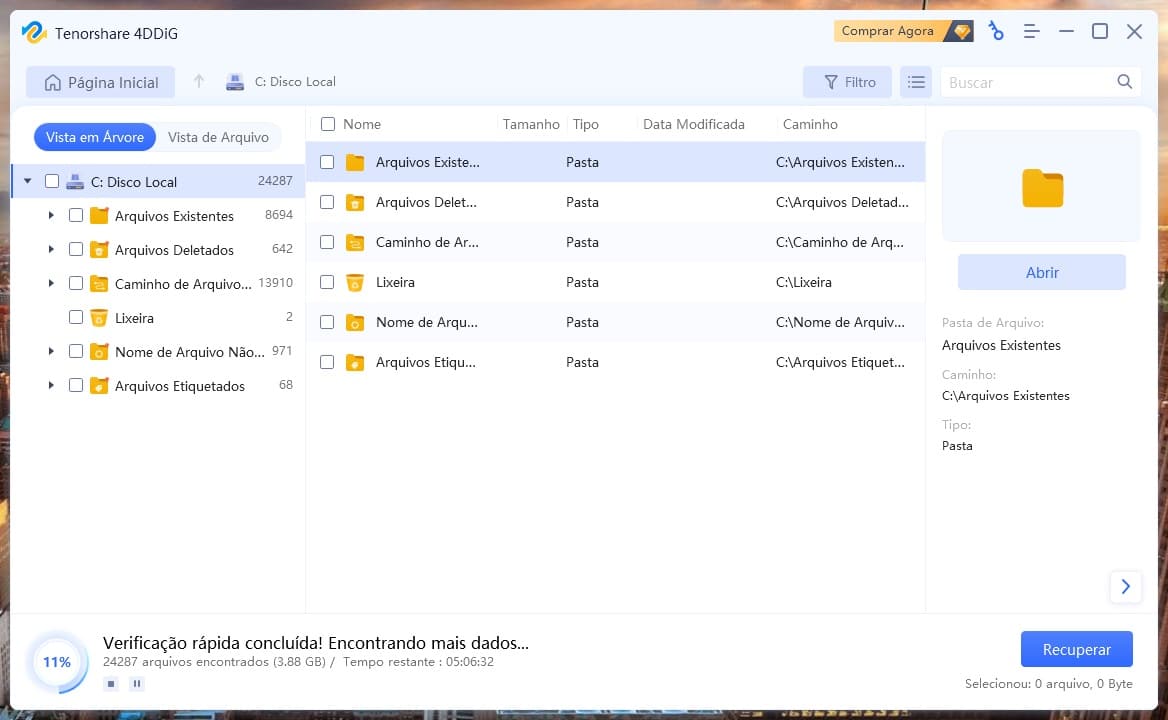Screen dimensions: 1168x720
Task: Toggle the select-all checkbox beside Nome header
Action: [x=328, y=124]
